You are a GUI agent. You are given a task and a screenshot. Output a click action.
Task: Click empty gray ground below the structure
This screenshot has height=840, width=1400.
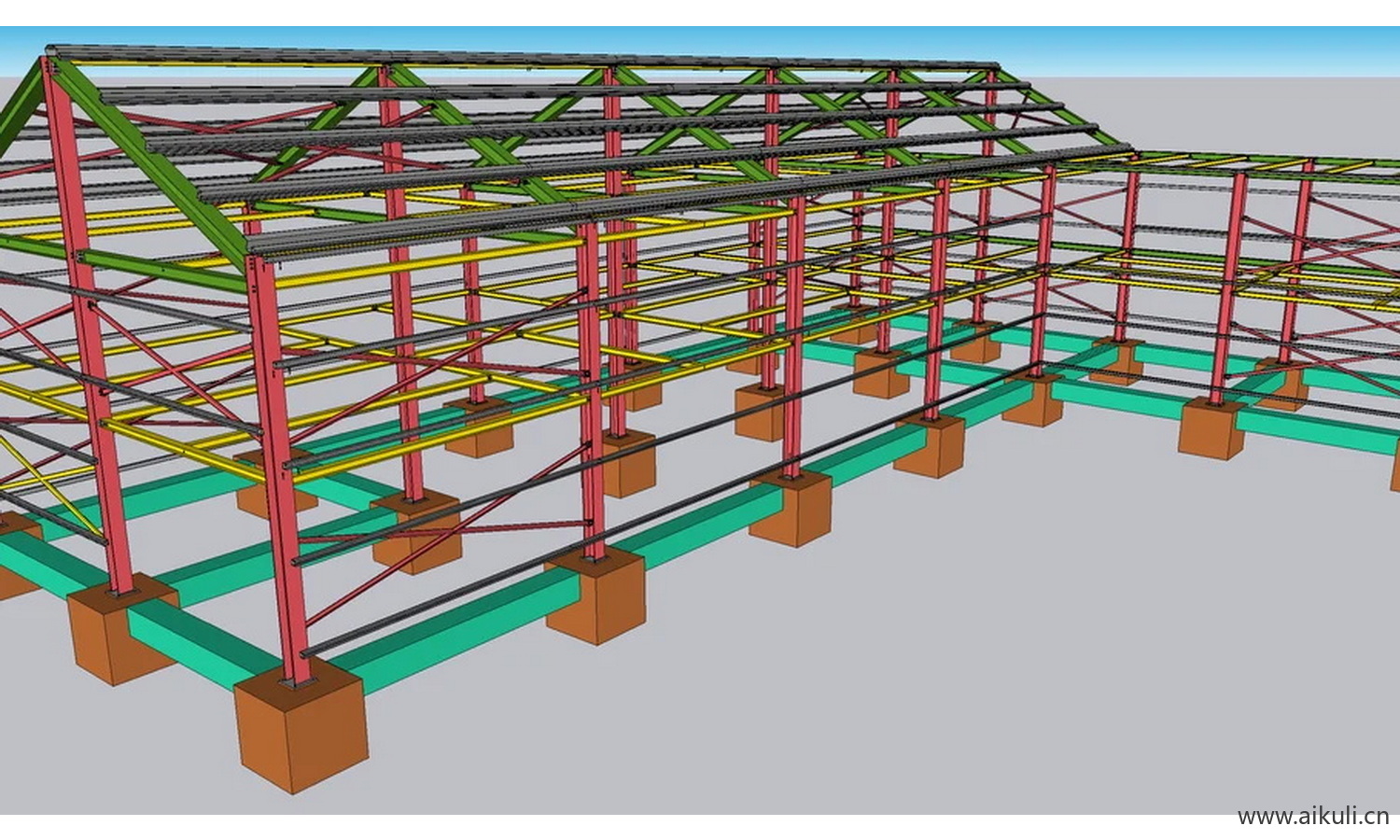point(840,700)
